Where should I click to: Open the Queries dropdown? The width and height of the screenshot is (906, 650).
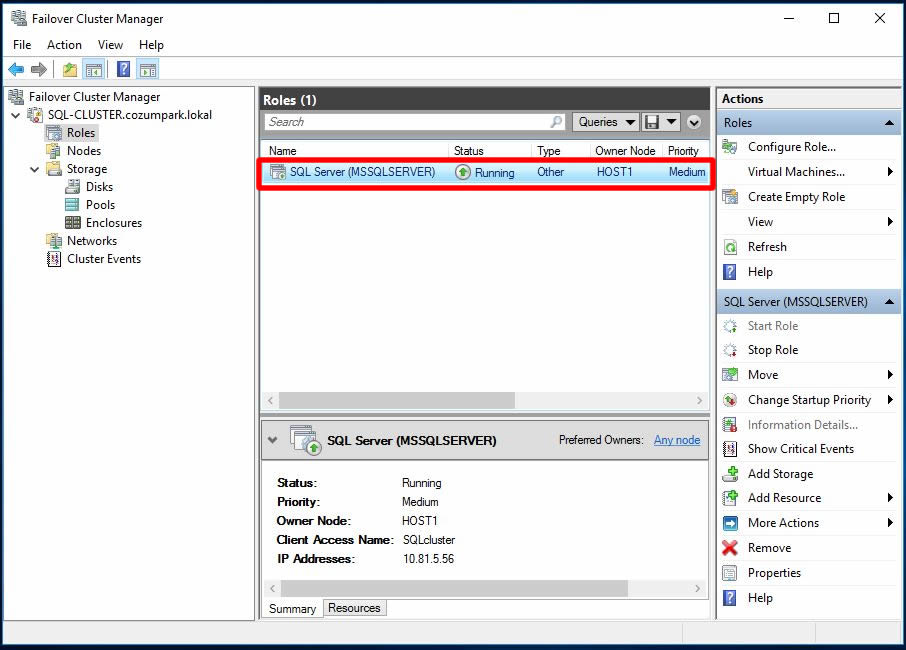click(606, 122)
